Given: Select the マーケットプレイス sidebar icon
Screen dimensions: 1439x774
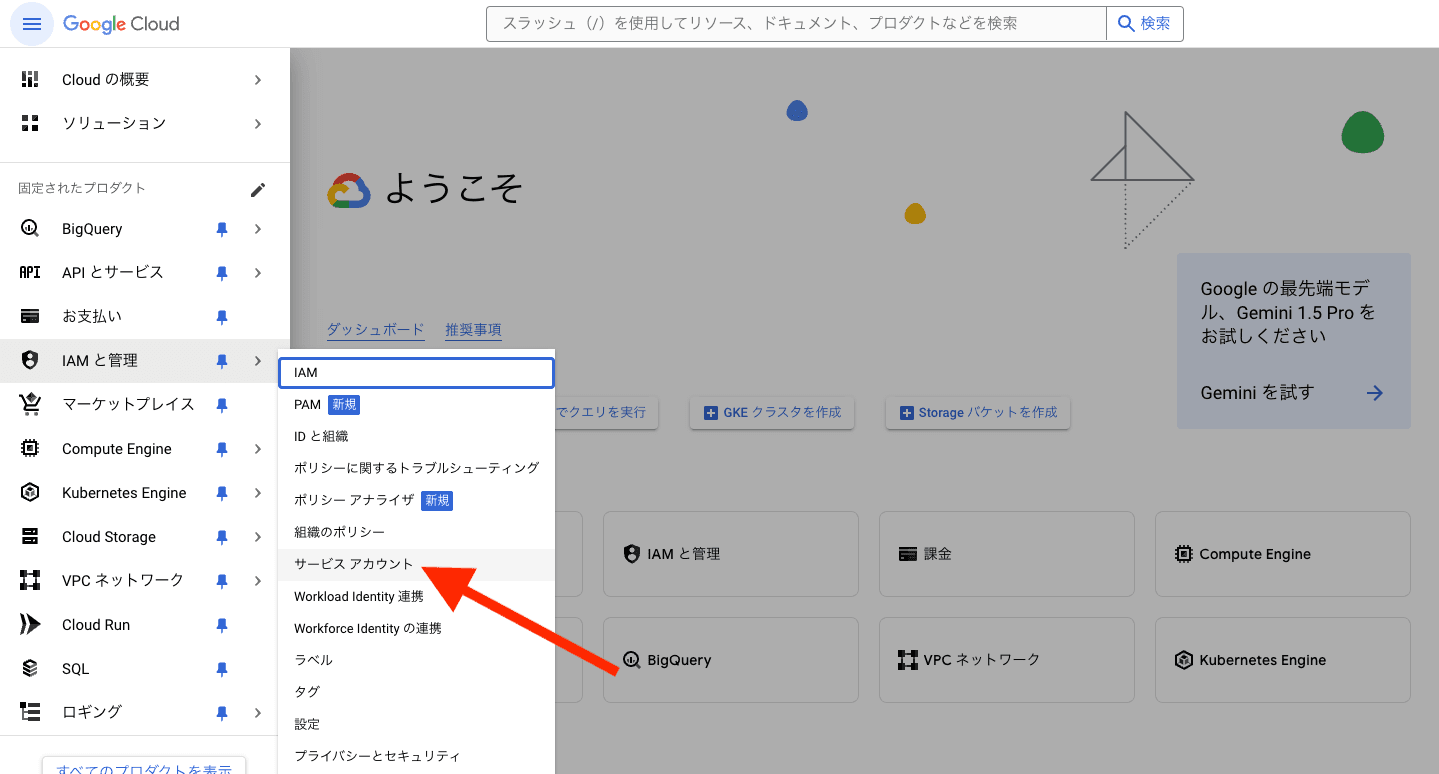Looking at the screenshot, I should pyautogui.click(x=28, y=404).
